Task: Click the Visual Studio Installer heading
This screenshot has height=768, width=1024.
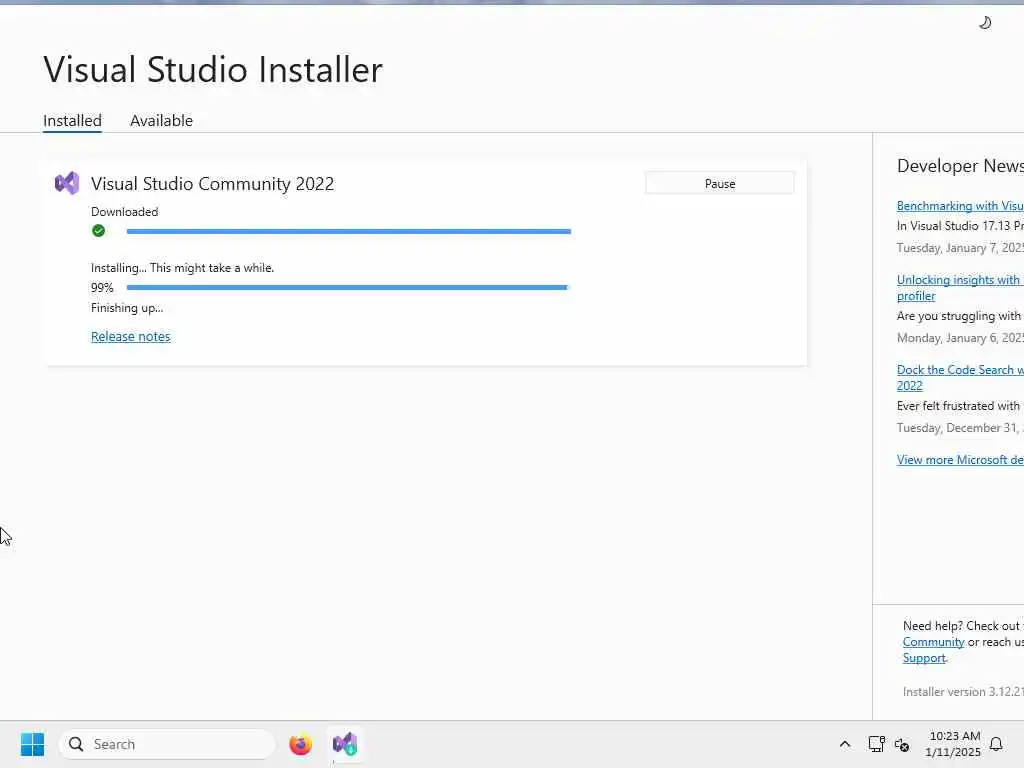Action: tap(213, 69)
